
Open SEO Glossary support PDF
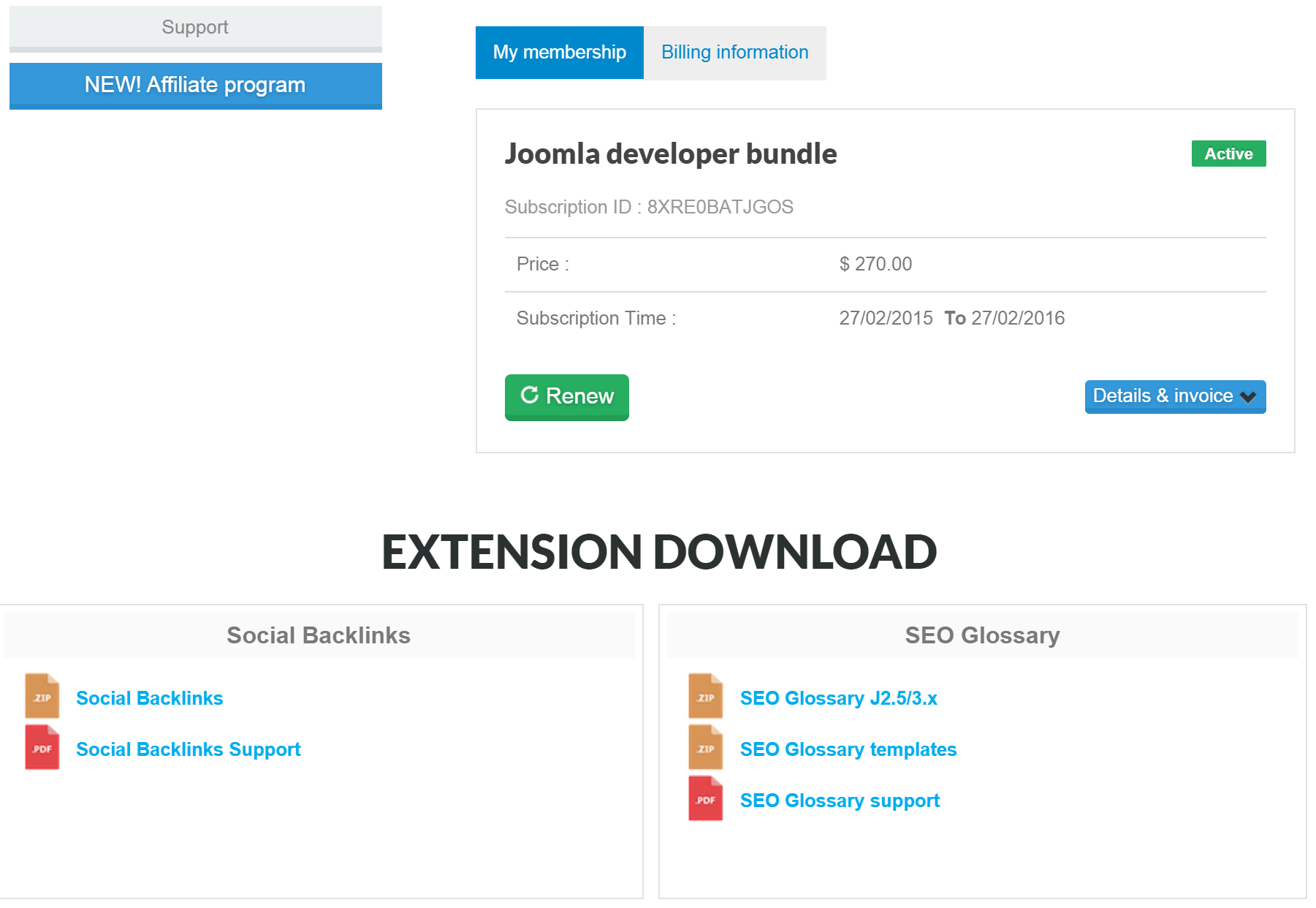(839, 800)
